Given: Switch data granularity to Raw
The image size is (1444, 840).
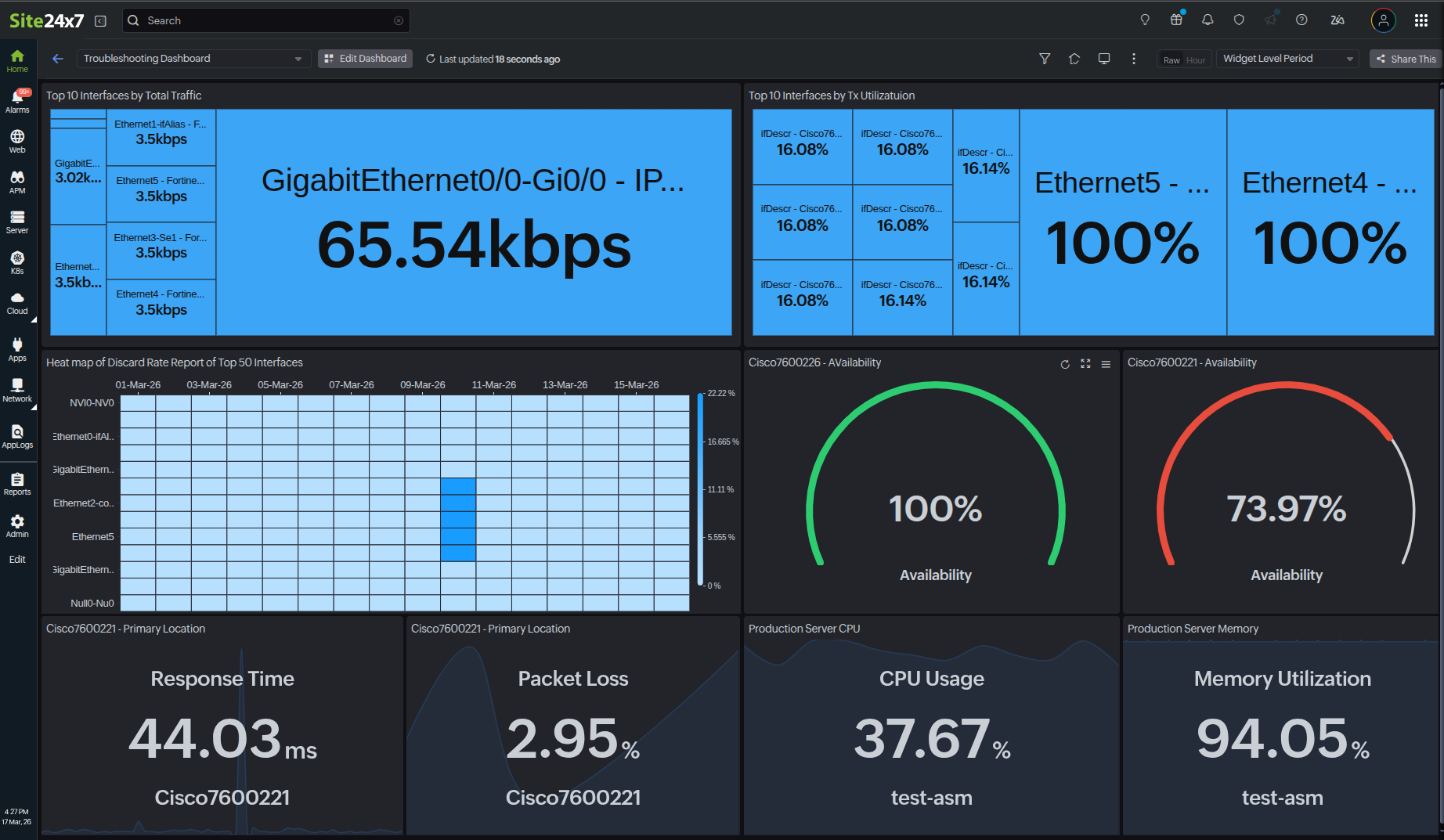Looking at the screenshot, I should (x=1171, y=59).
